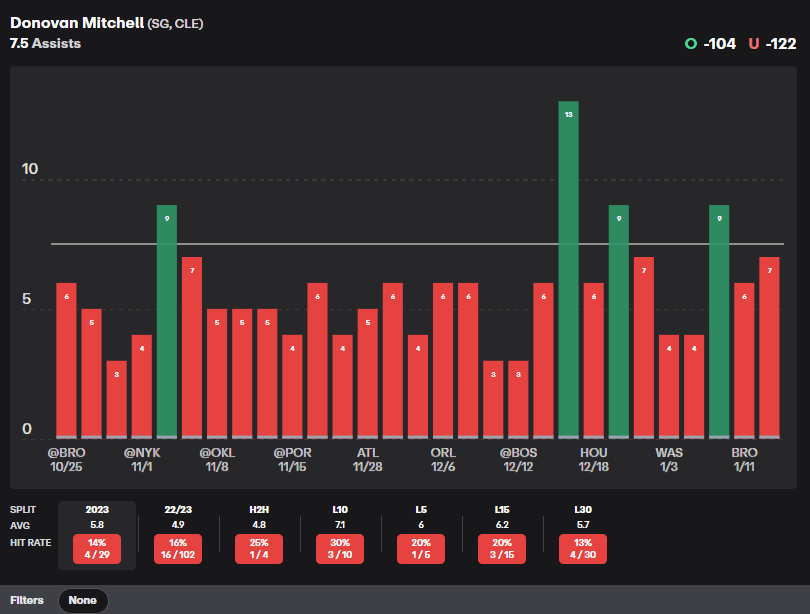This screenshot has height=614, width=810.
Task: Click the tall green 13-assist bar
Action: pos(568,270)
